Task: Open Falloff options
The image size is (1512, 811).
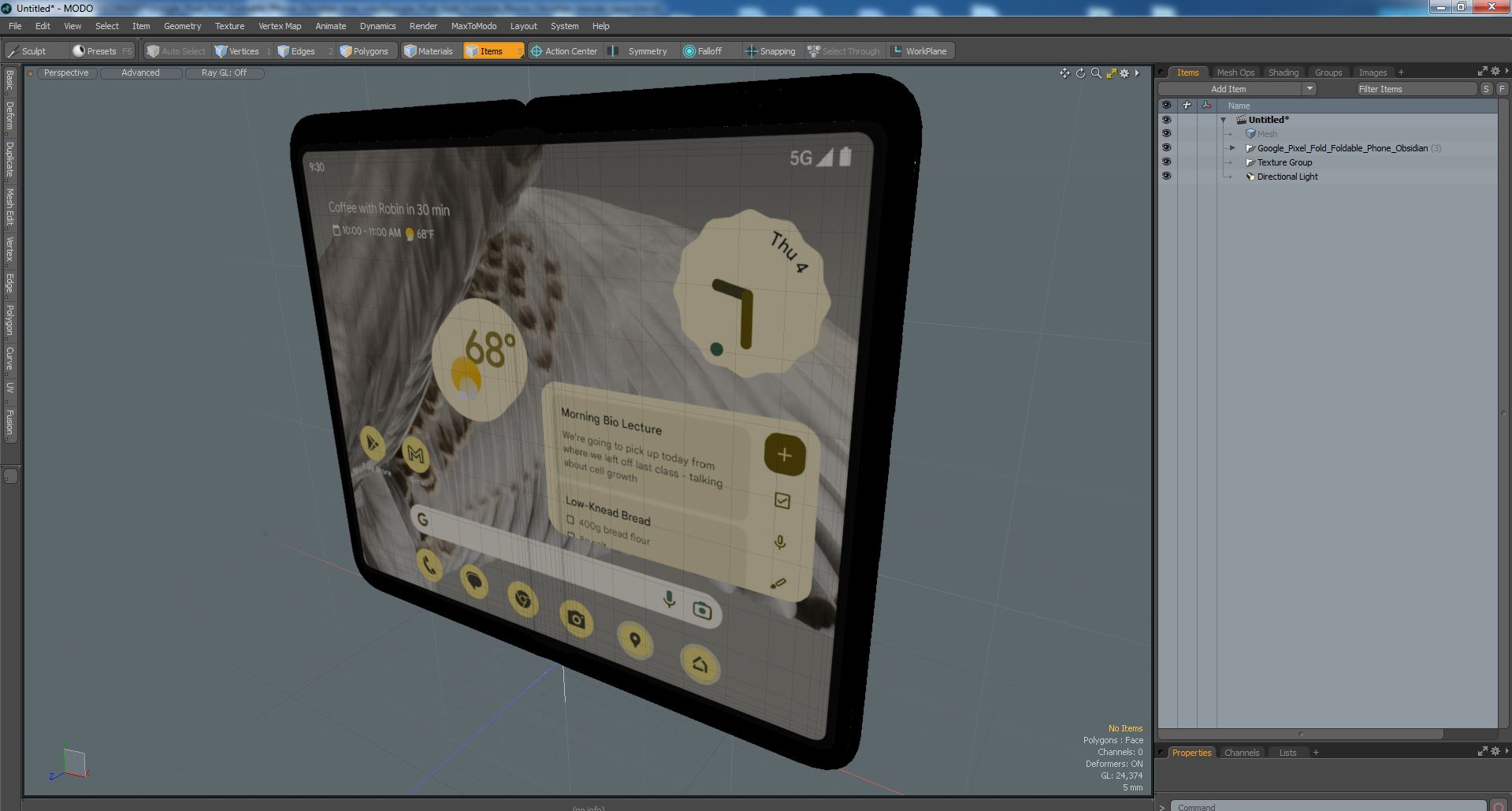Action: click(709, 51)
